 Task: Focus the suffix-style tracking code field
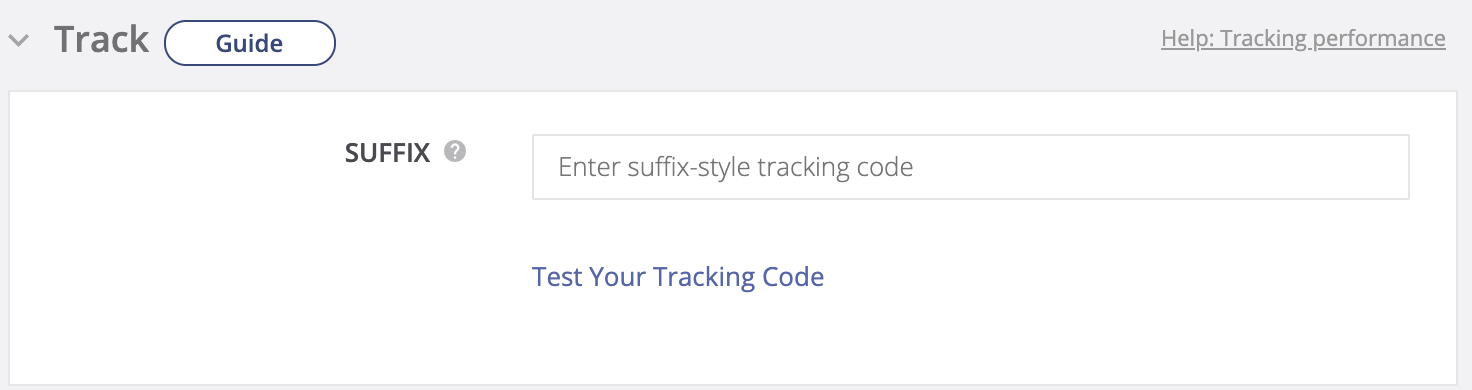(970, 167)
